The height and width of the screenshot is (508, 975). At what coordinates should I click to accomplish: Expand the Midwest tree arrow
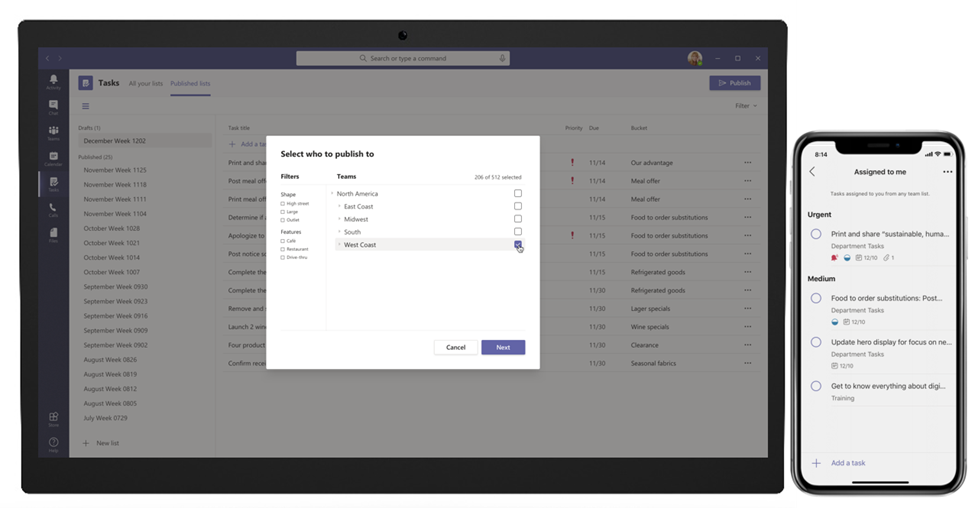coord(339,219)
